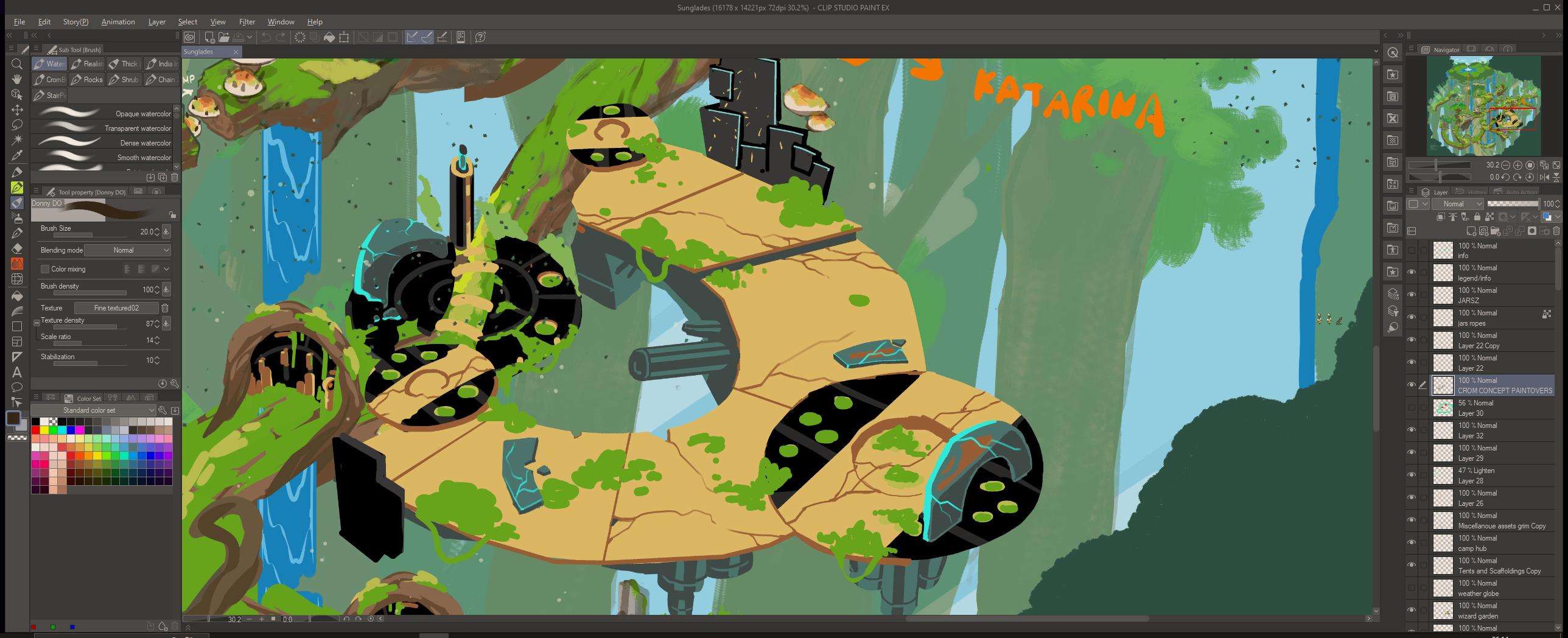
Task: Toggle Snap to grid icon
Action: pyautogui.click(x=443, y=37)
